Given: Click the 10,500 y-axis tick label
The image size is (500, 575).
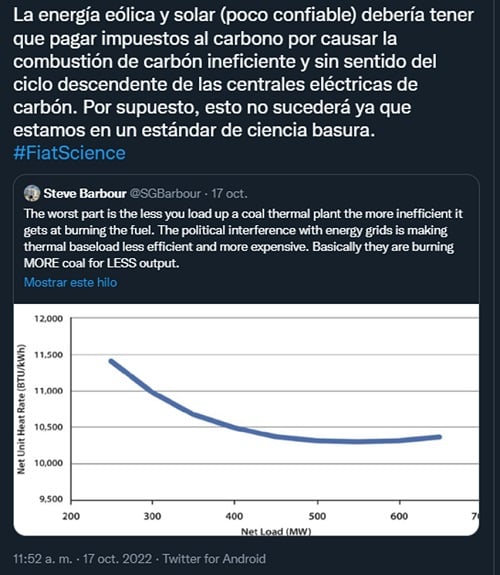Looking at the screenshot, I should point(49,427).
